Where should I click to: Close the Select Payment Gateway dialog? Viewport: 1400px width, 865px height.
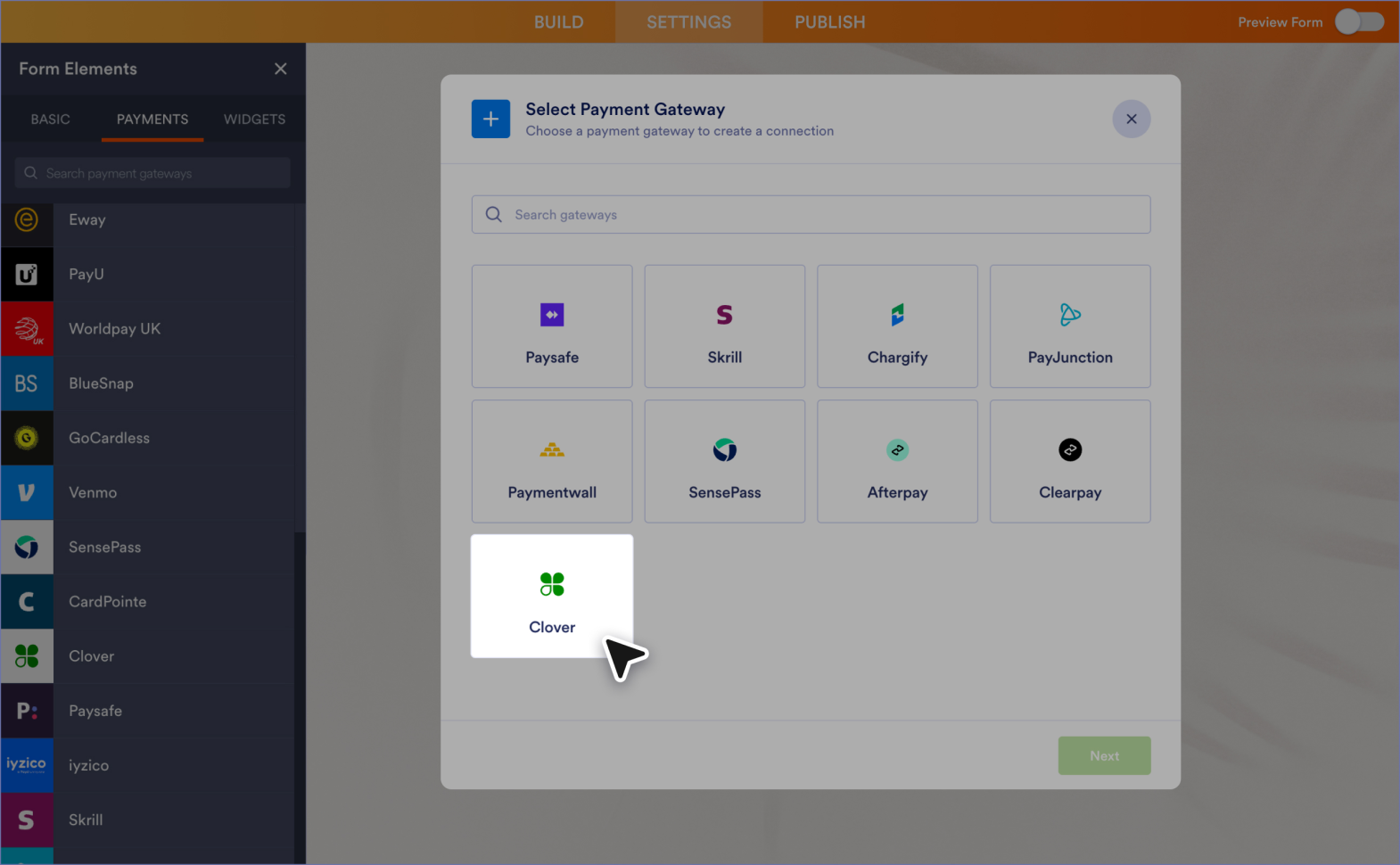click(x=1132, y=119)
